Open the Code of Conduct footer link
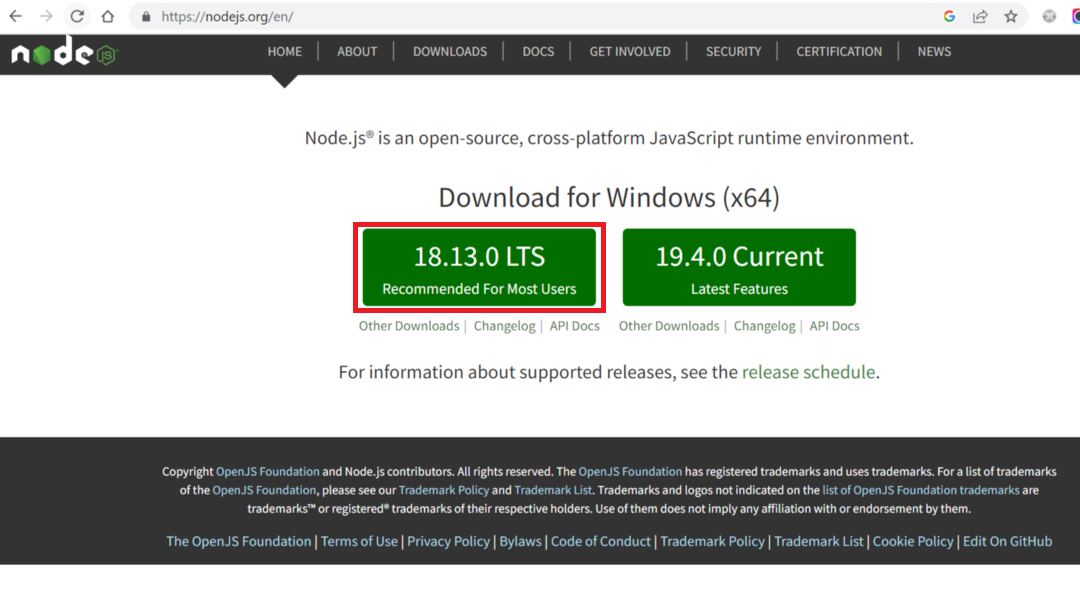Screen dimensions: 1080x597 (601, 542)
